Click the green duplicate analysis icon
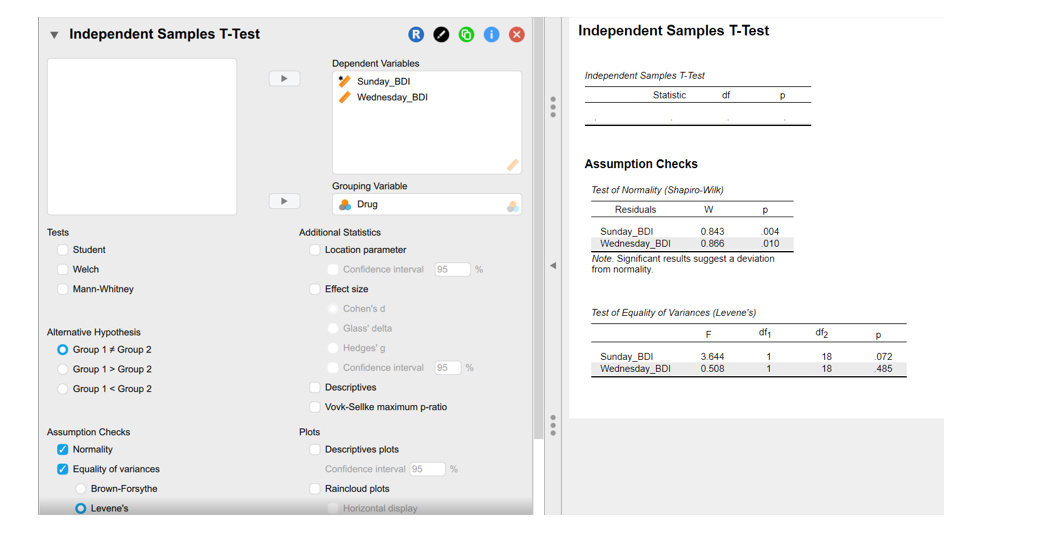The height and width of the screenshot is (542, 1040). (x=466, y=34)
